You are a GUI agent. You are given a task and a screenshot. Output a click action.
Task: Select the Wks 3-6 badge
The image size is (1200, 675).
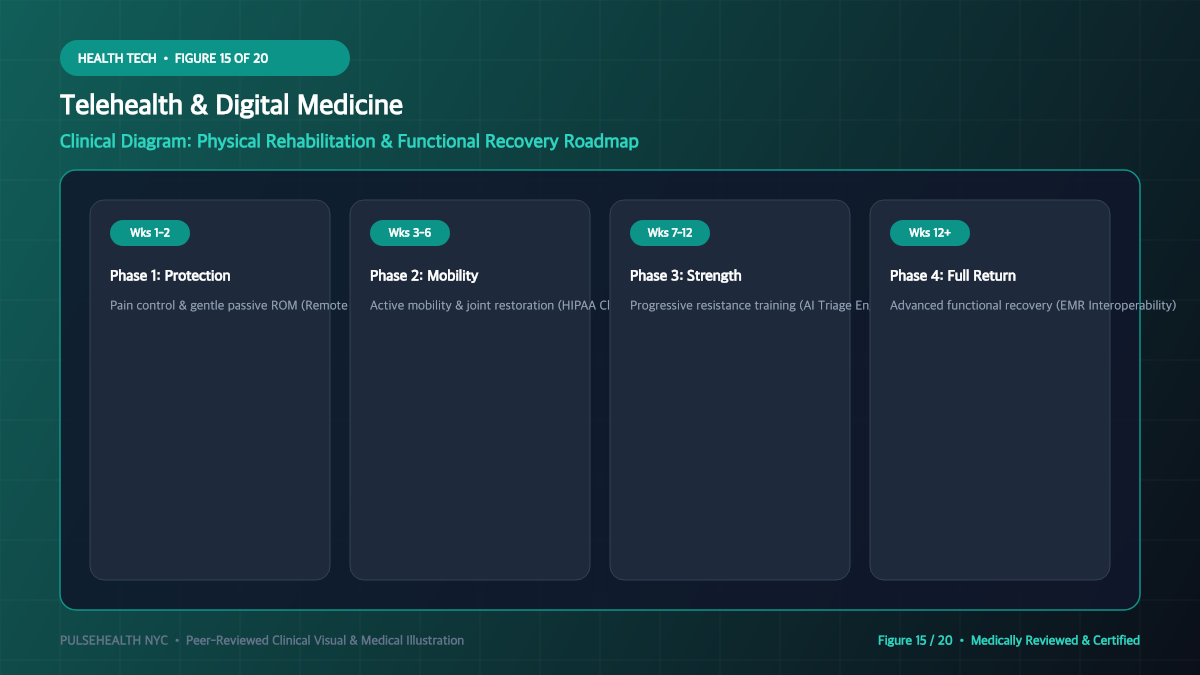pos(410,233)
